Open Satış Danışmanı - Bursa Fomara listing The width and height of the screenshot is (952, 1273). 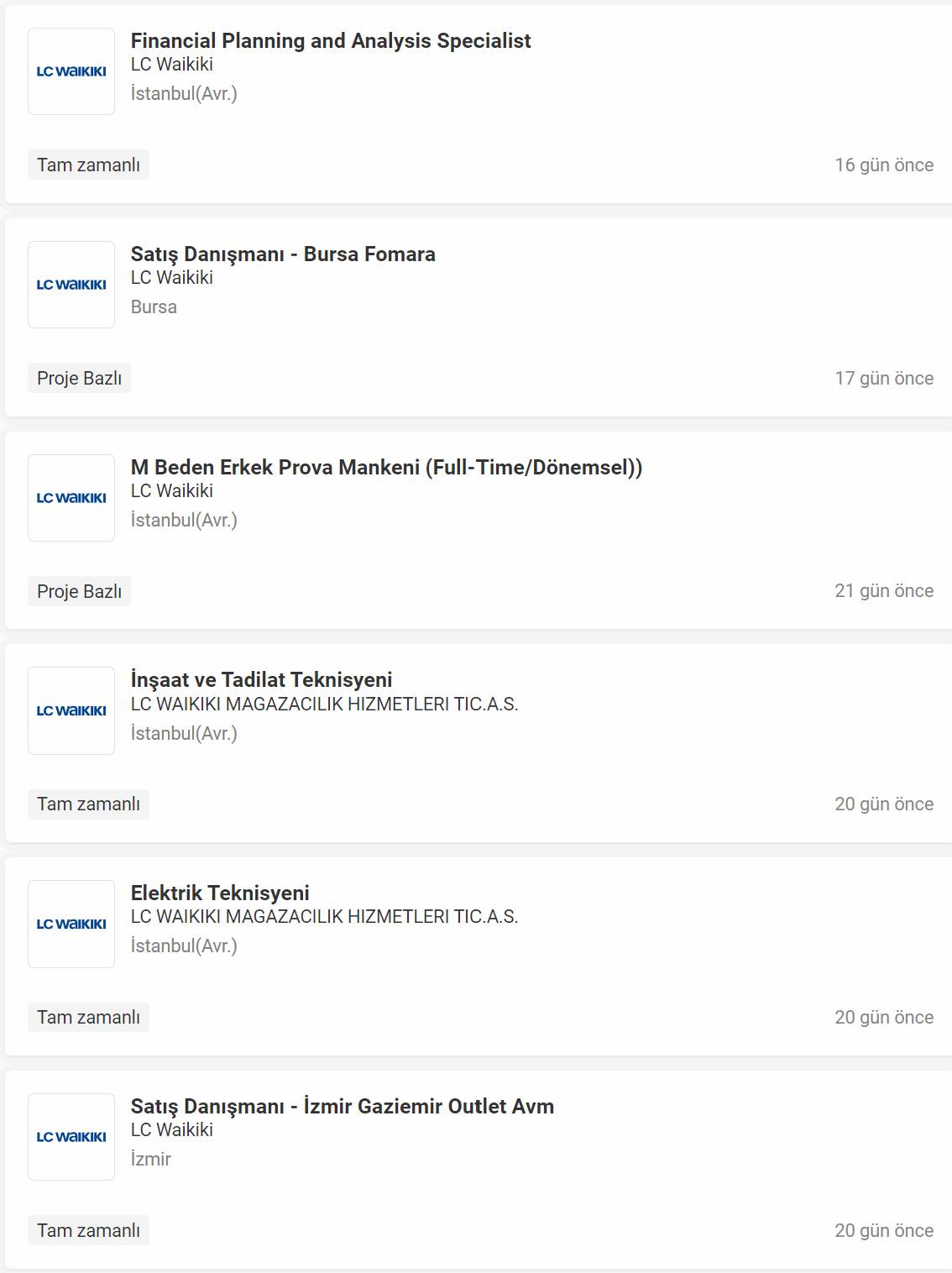coord(283,254)
